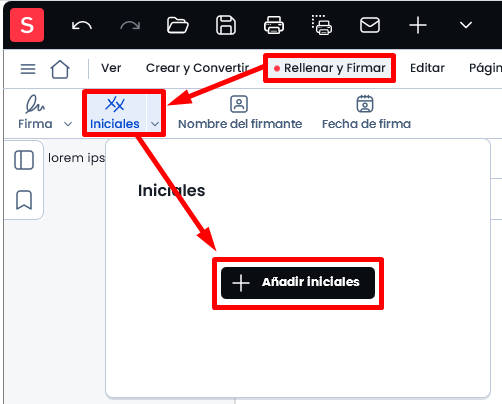Expand the Iniciales dropdown arrow
Image resolution: width=502 pixels, height=404 pixels.
click(155, 124)
